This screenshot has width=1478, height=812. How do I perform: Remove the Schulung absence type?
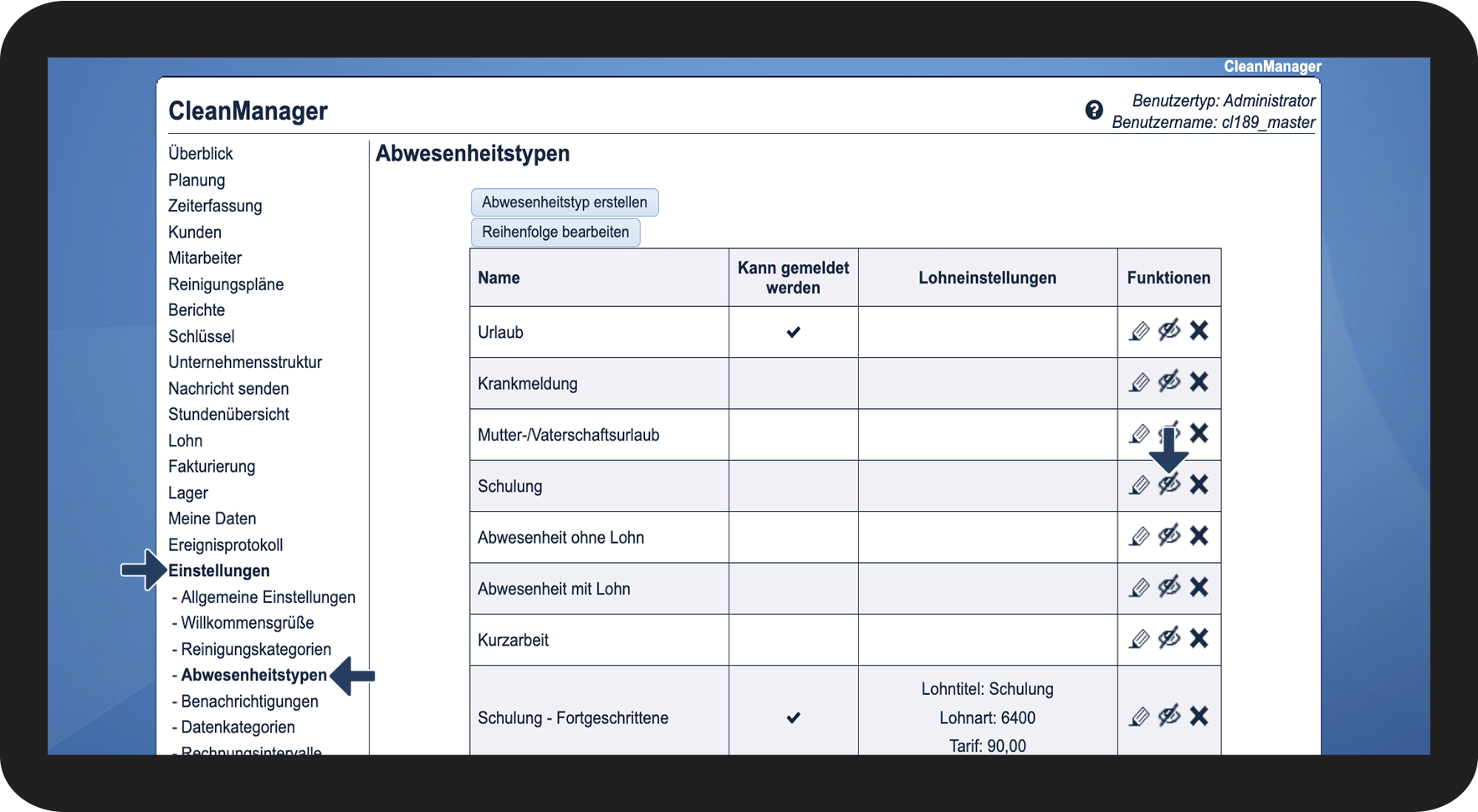(x=1199, y=484)
